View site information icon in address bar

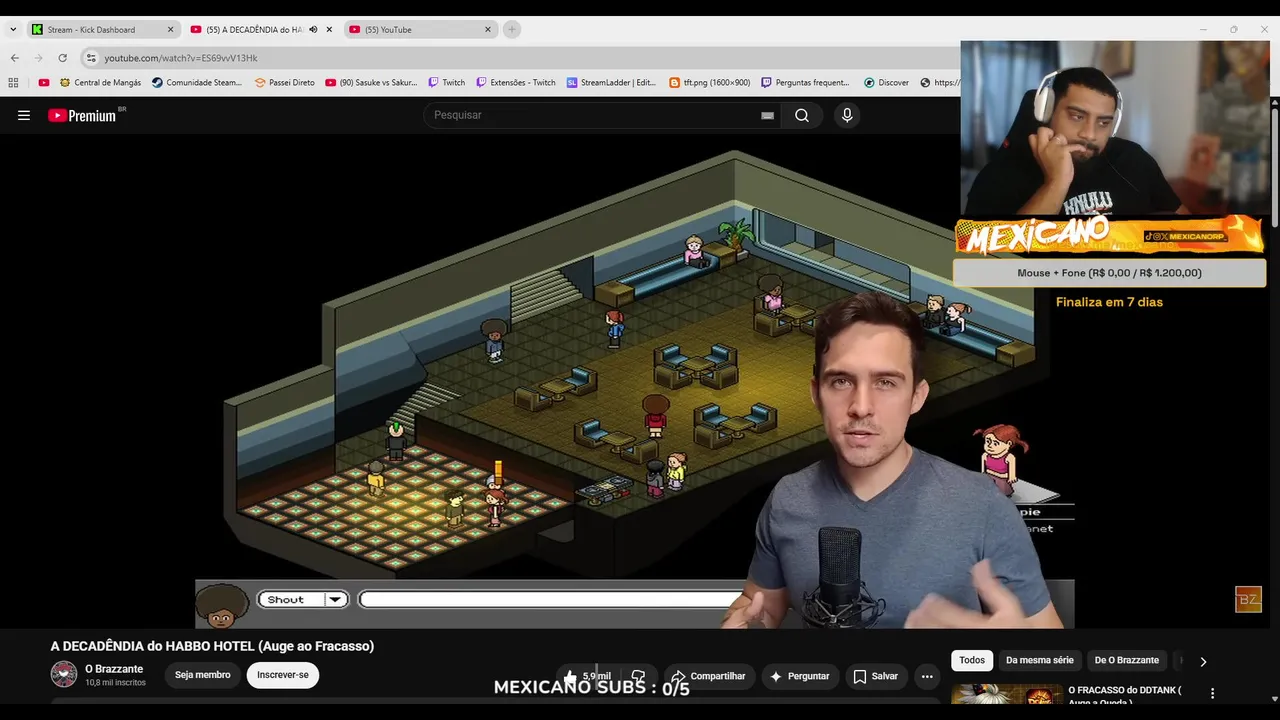(x=91, y=58)
